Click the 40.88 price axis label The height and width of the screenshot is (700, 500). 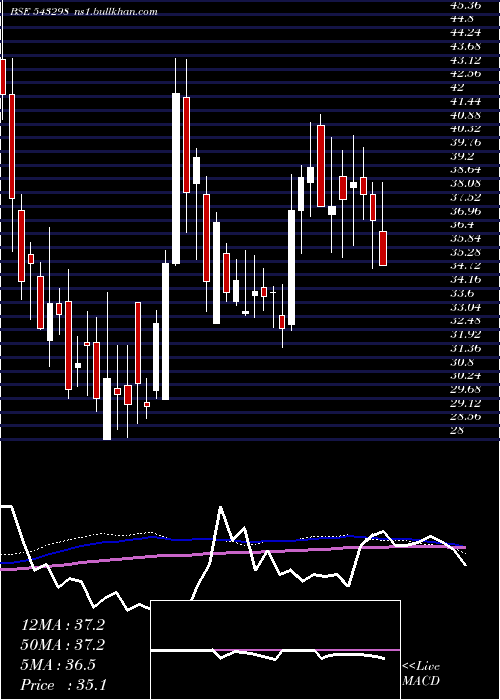465,115
